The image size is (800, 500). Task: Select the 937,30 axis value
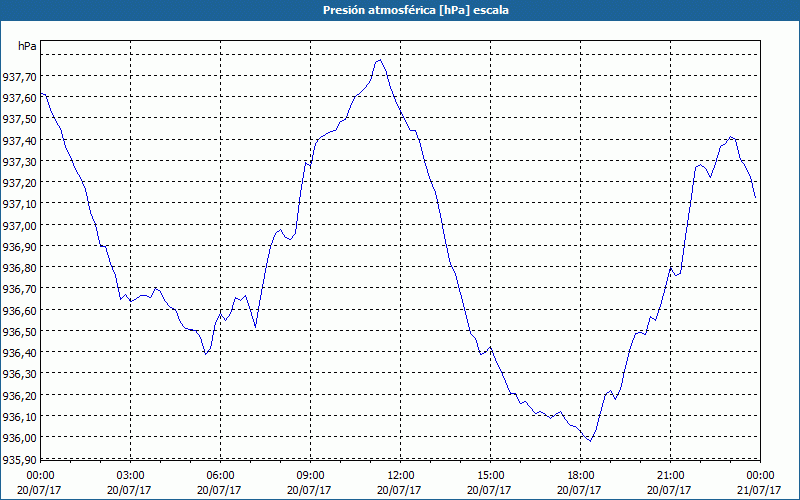point(19,162)
